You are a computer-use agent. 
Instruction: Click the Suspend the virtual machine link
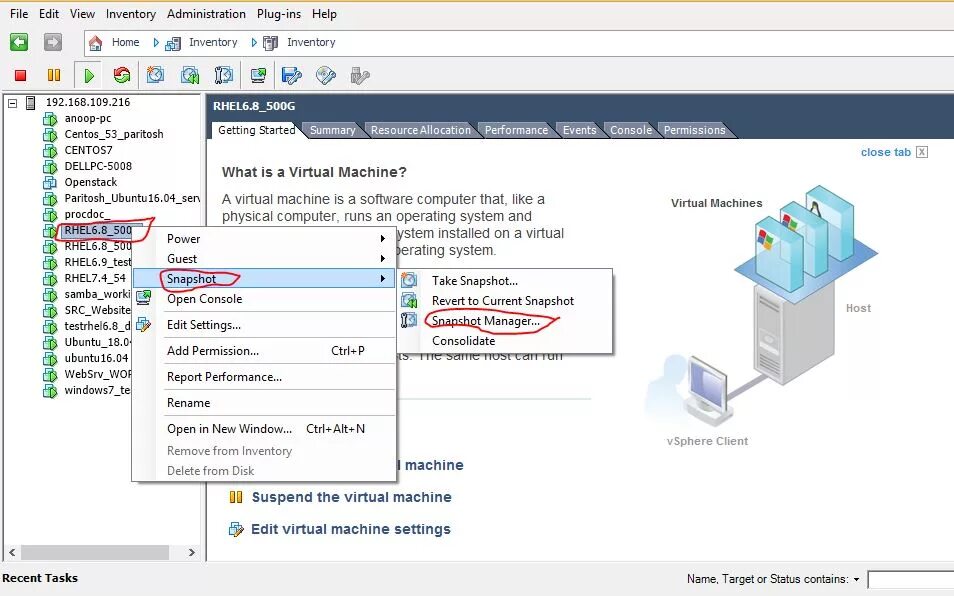point(352,497)
